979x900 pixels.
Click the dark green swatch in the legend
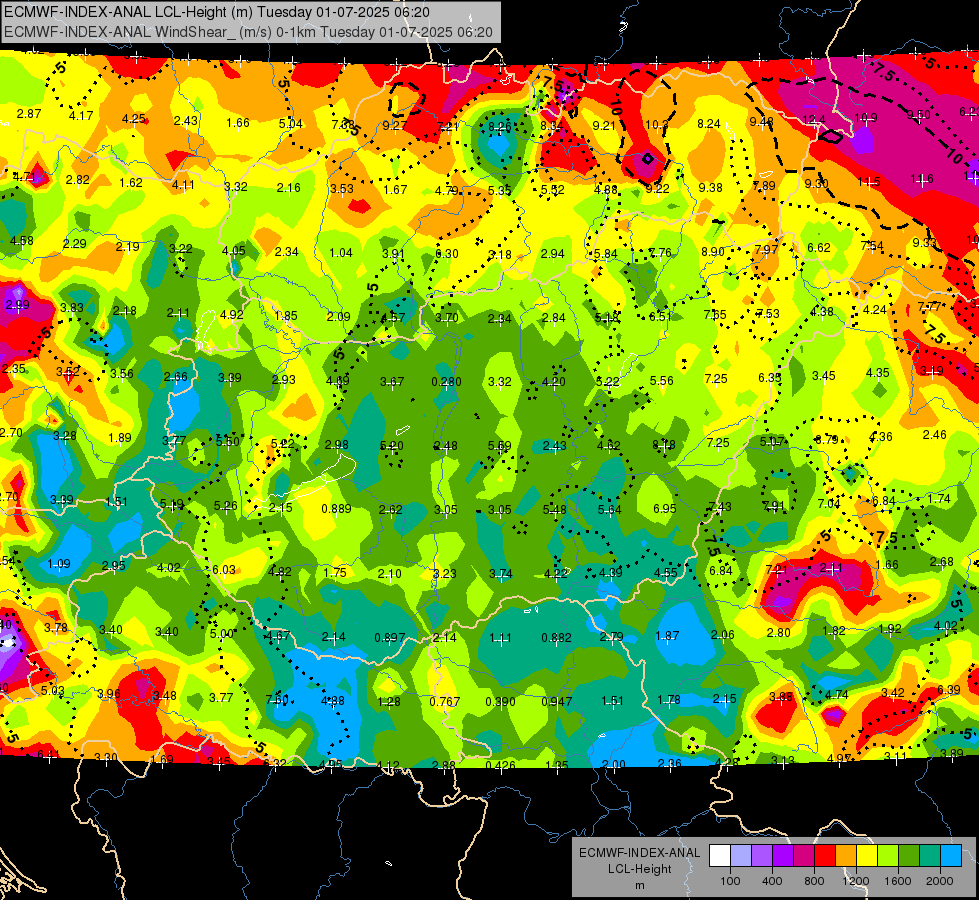coord(909,856)
